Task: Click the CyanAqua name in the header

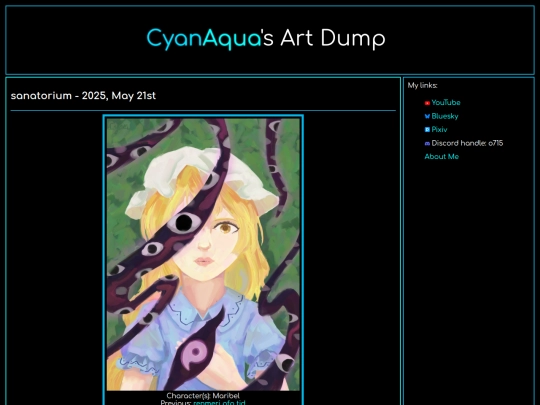Action: click(x=204, y=38)
